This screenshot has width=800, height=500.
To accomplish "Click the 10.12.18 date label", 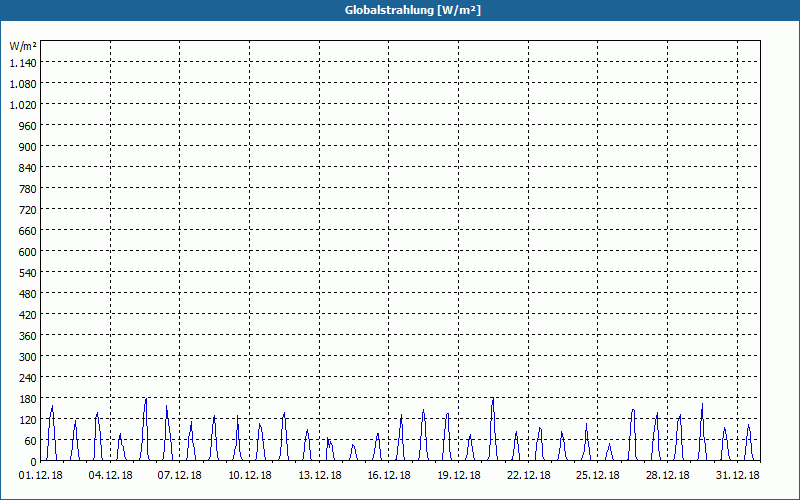I will (x=249, y=476).
